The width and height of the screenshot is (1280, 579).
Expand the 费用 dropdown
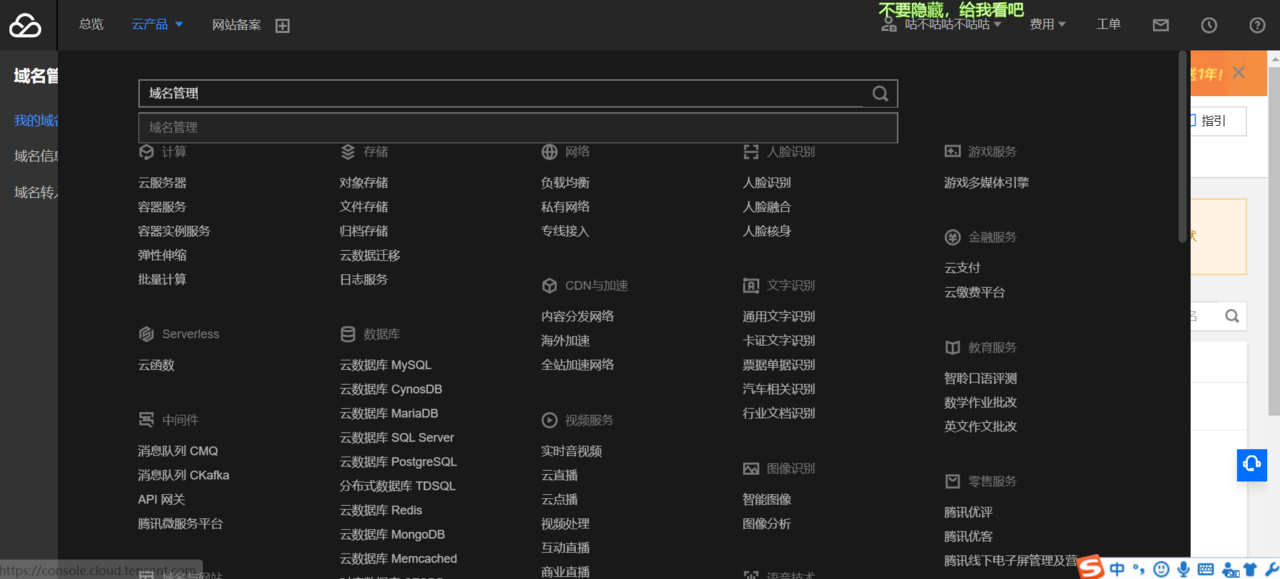pos(1048,25)
